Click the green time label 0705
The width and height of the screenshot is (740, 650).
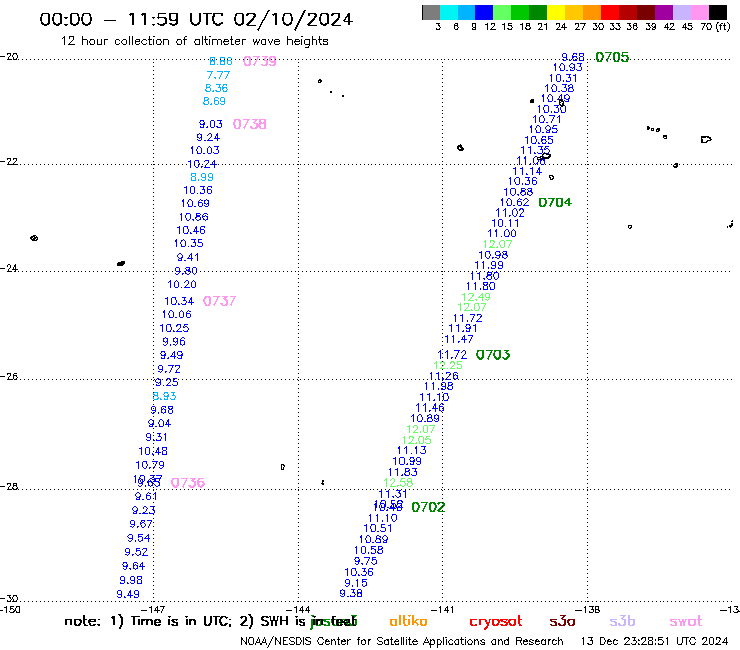(612, 57)
